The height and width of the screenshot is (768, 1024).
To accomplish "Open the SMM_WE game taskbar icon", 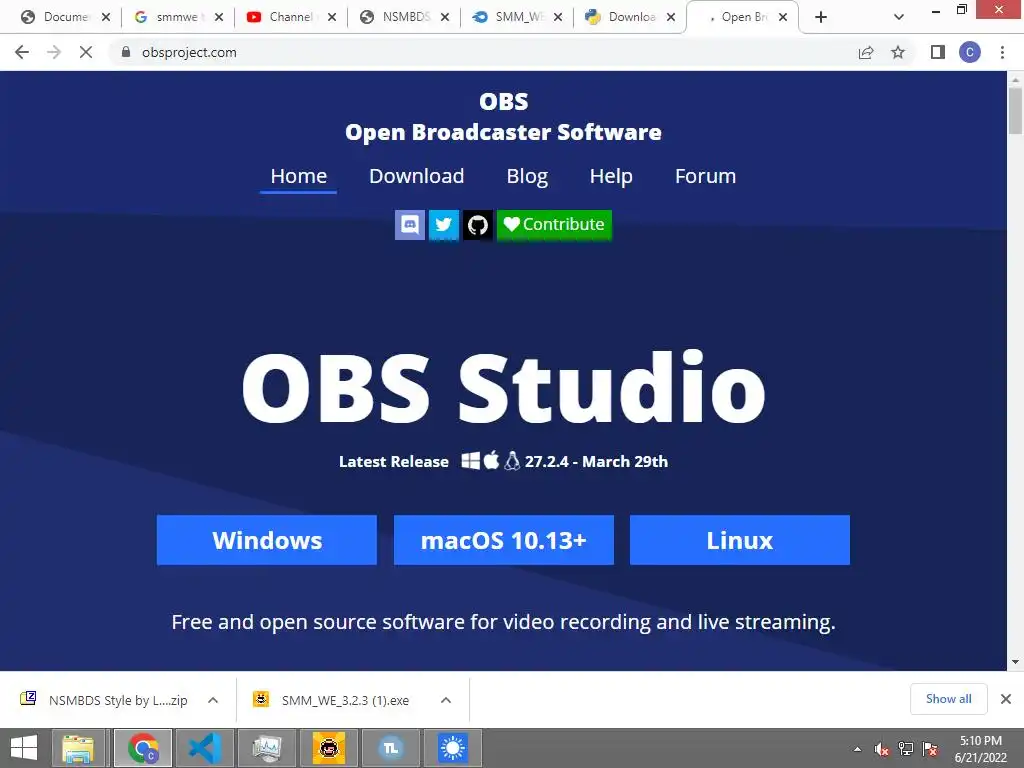I will tap(328, 748).
